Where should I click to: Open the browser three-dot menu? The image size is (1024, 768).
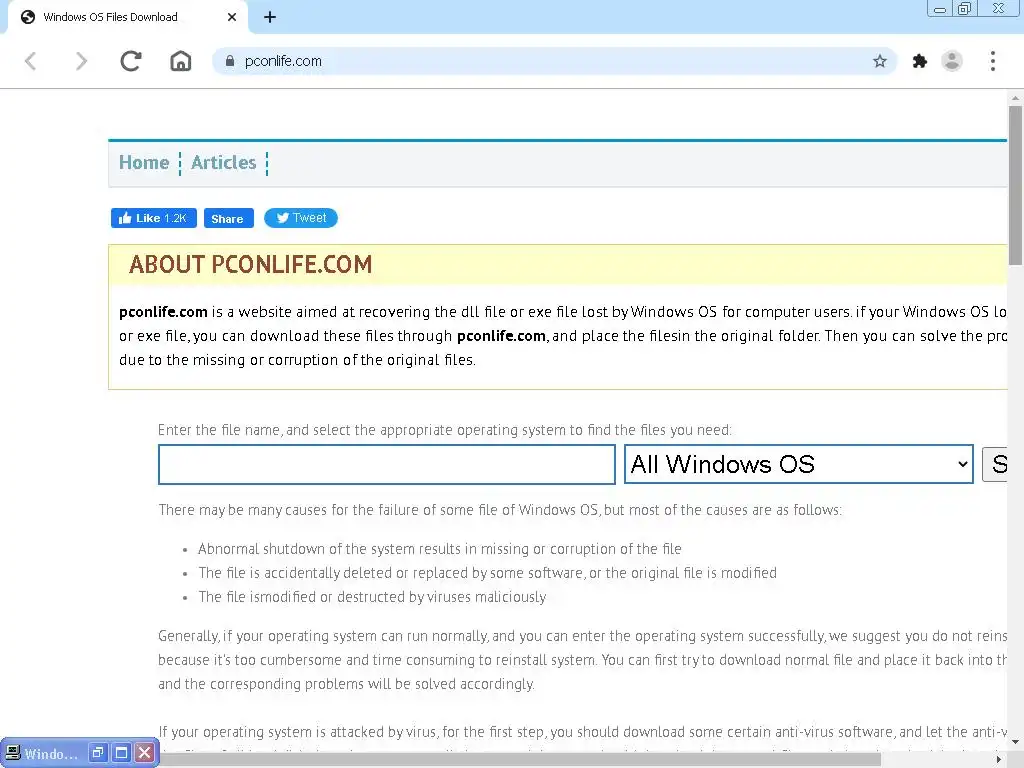[993, 61]
